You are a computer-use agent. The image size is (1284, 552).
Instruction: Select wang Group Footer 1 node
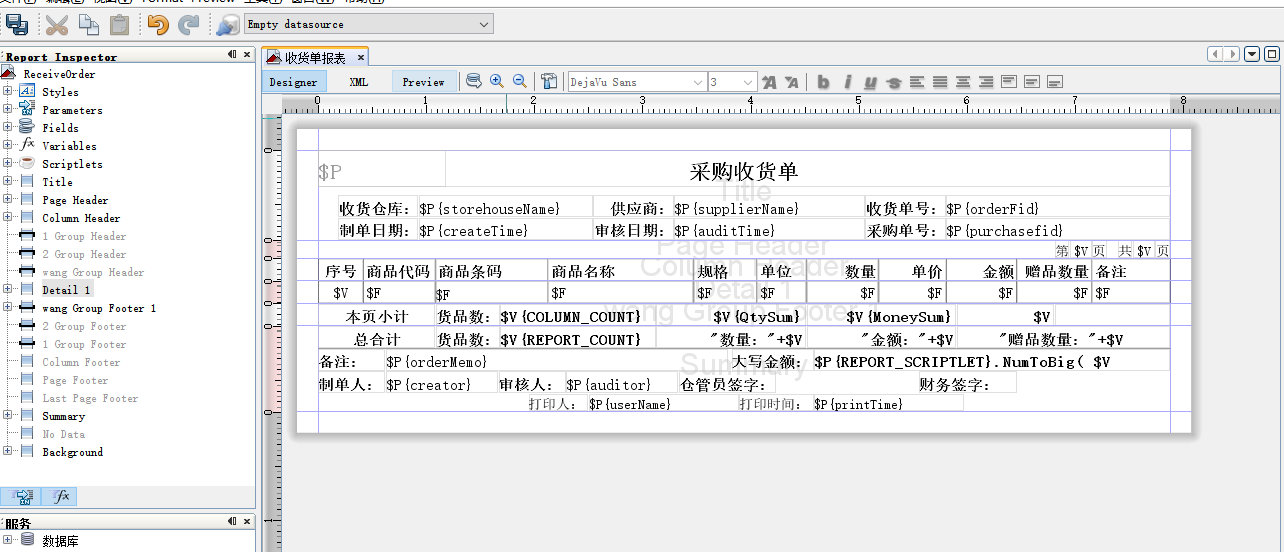[99, 308]
